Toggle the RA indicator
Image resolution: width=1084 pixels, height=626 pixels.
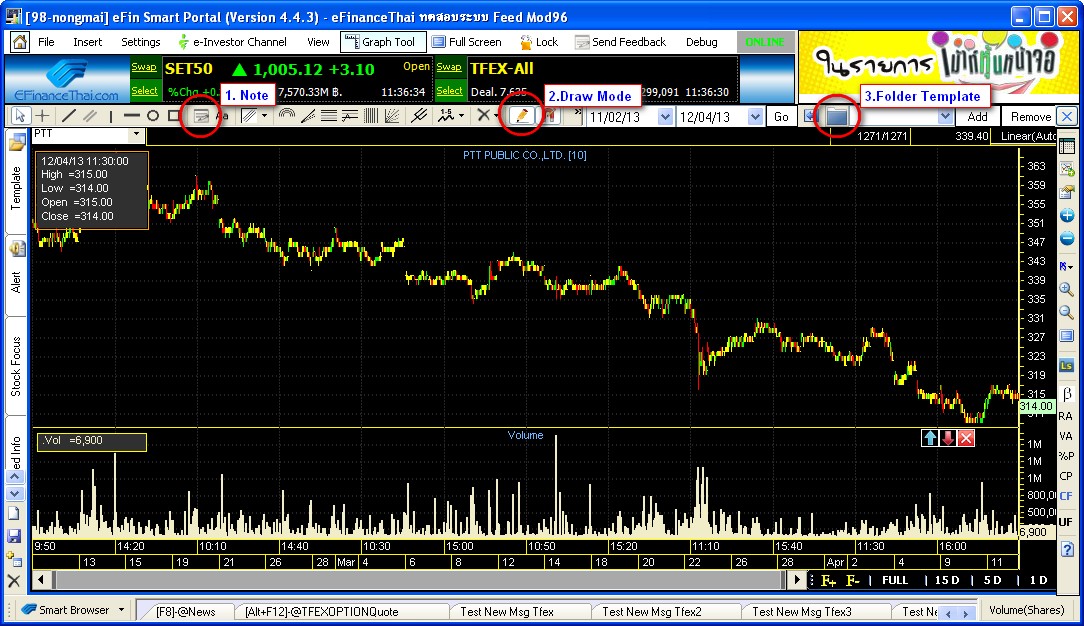[1065, 416]
